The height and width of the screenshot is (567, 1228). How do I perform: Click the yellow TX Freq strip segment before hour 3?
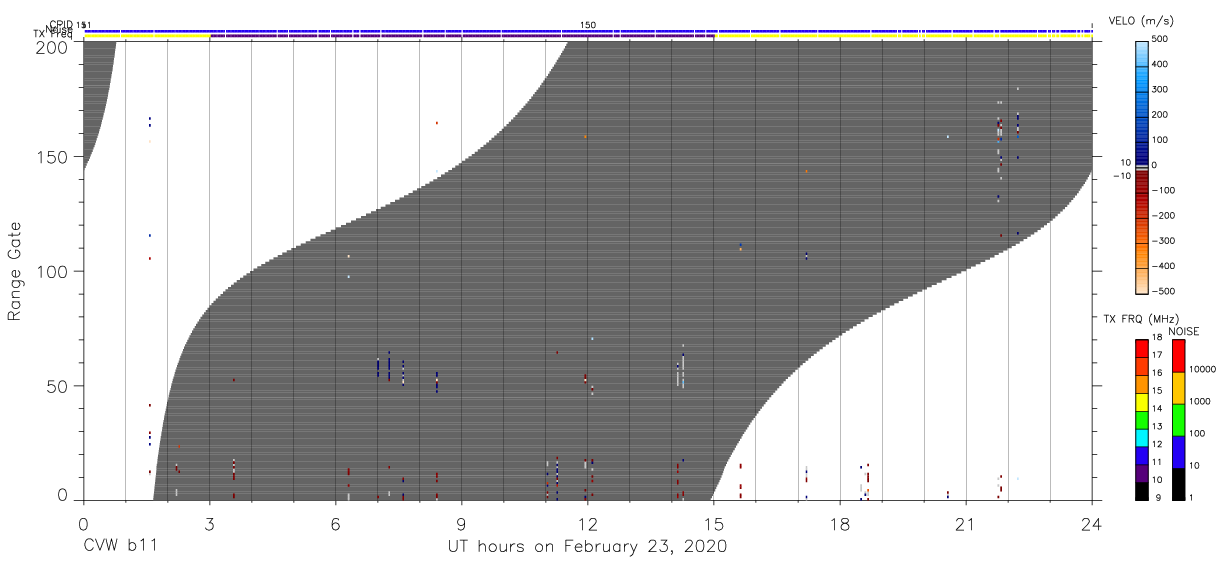147,37
